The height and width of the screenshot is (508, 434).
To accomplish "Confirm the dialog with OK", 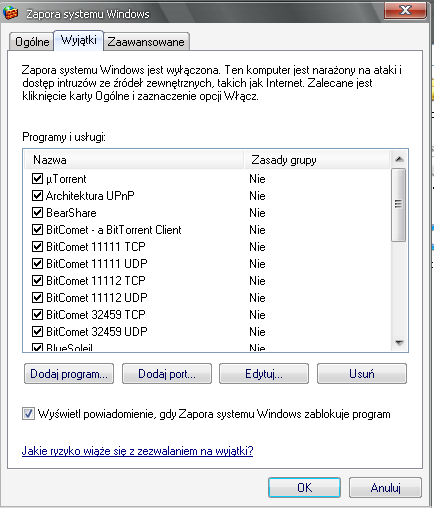I will [304, 488].
